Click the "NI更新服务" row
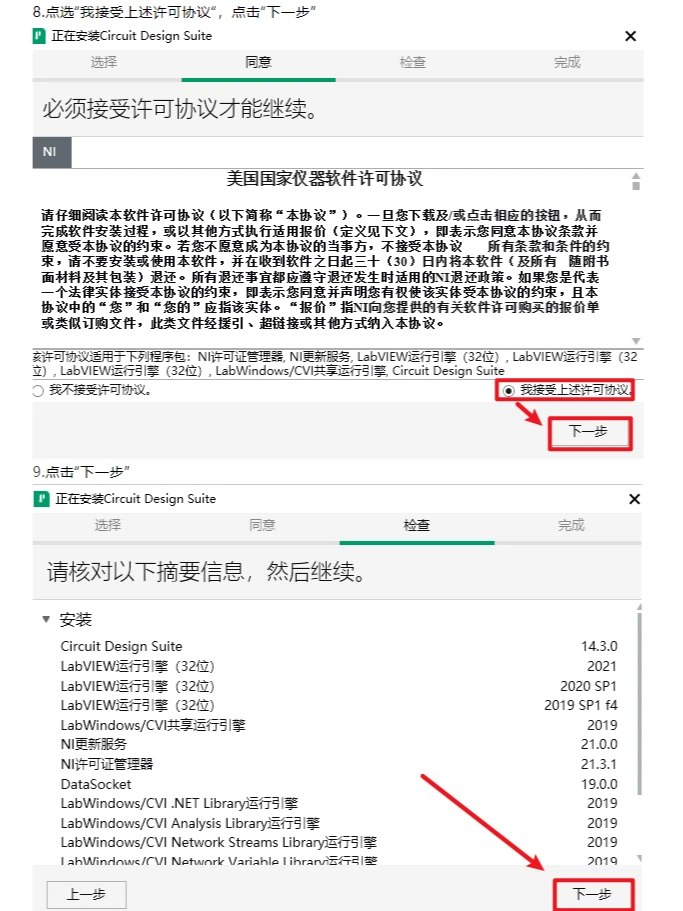Viewport: 683px width, 911px height. tap(339, 744)
